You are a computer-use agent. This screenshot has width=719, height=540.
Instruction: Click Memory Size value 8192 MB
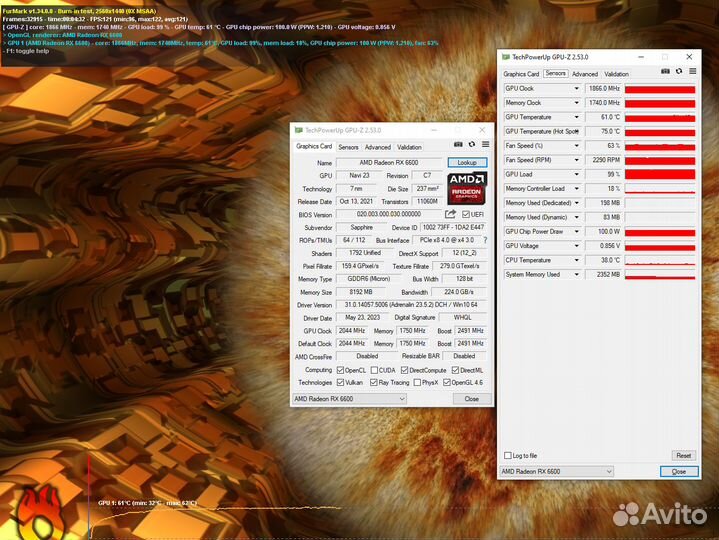360,292
